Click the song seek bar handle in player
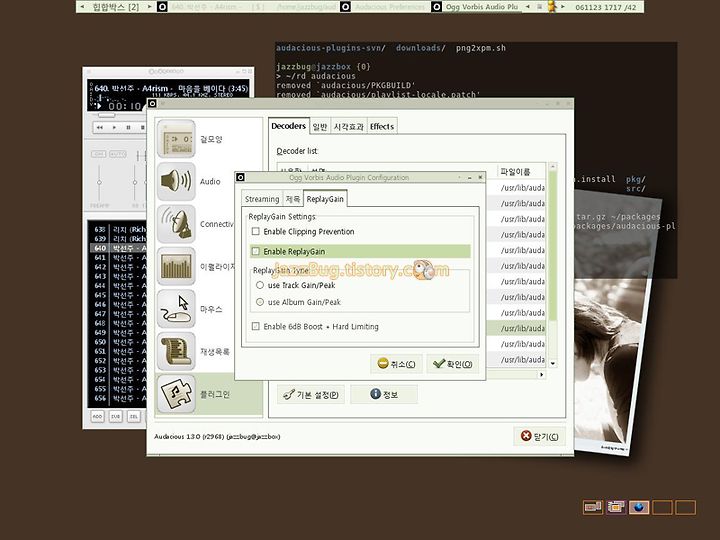720x540 pixels. (x=107, y=115)
